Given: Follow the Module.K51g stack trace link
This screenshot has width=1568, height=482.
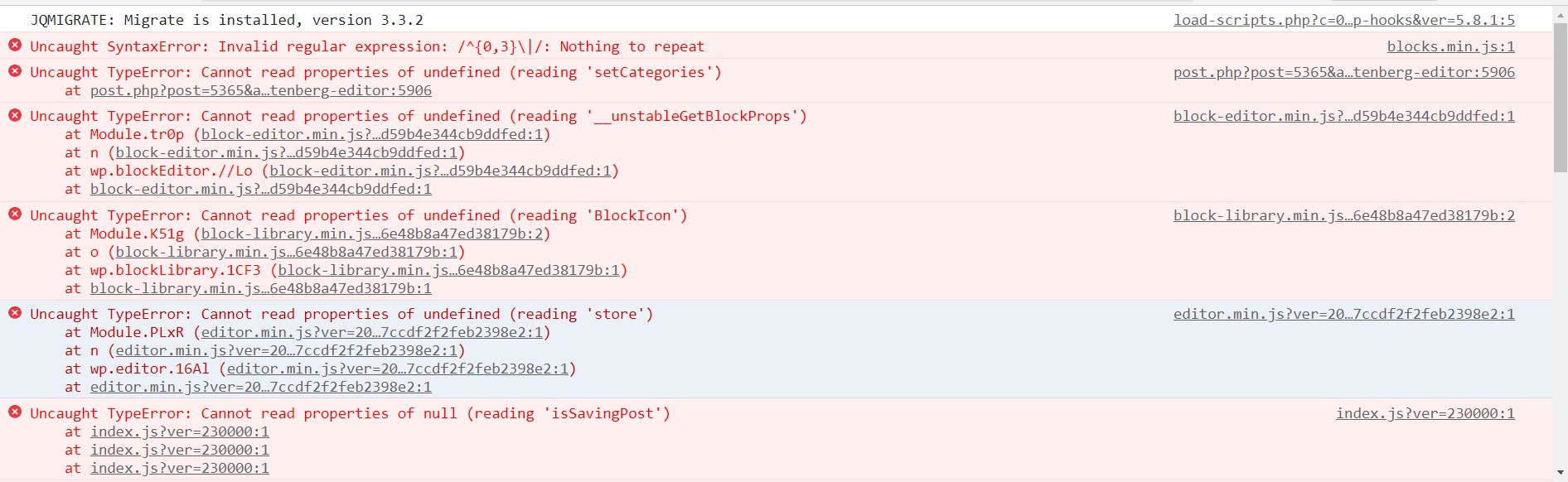Looking at the screenshot, I should click(372, 234).
